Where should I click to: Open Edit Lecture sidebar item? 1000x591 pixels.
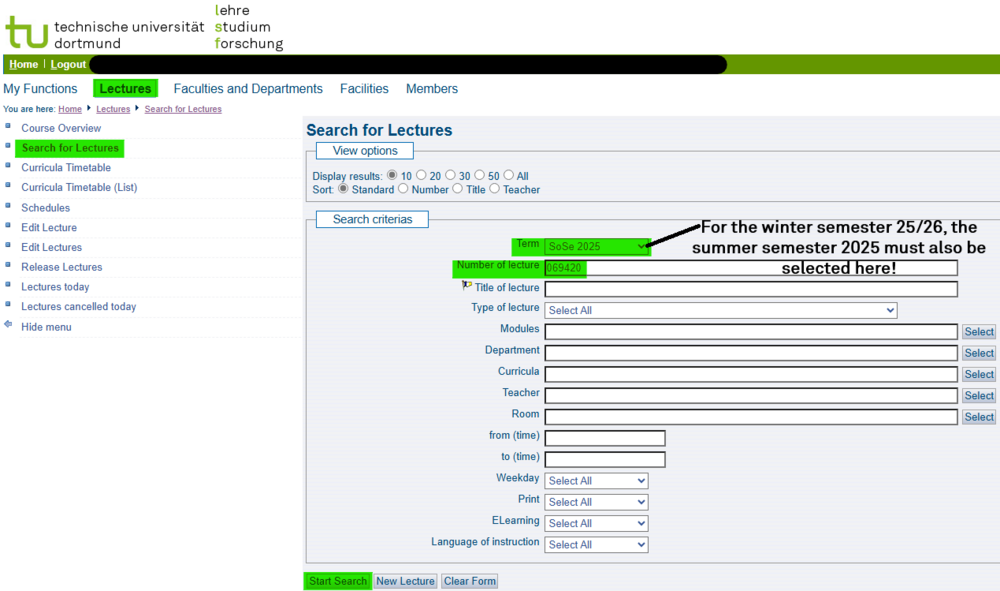coord(49,228)
